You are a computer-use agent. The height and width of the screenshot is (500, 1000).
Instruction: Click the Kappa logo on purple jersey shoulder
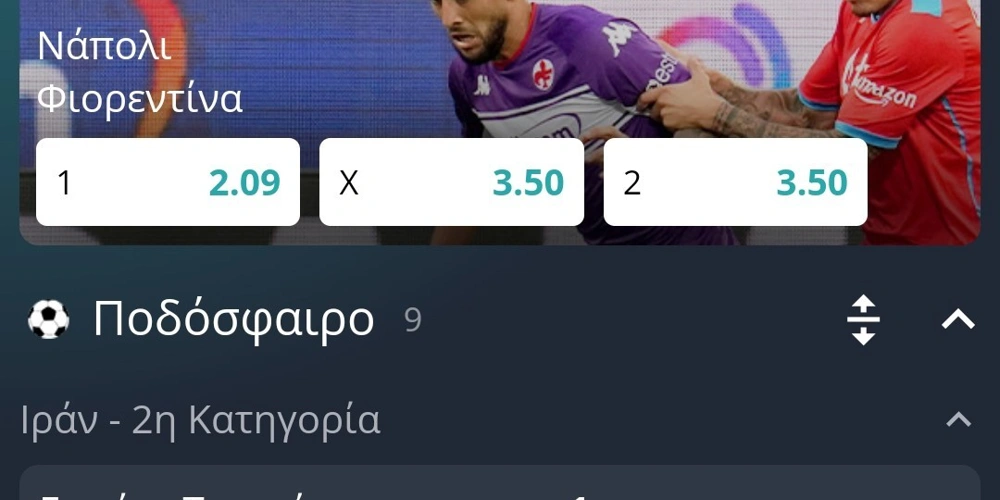(616, 38)
